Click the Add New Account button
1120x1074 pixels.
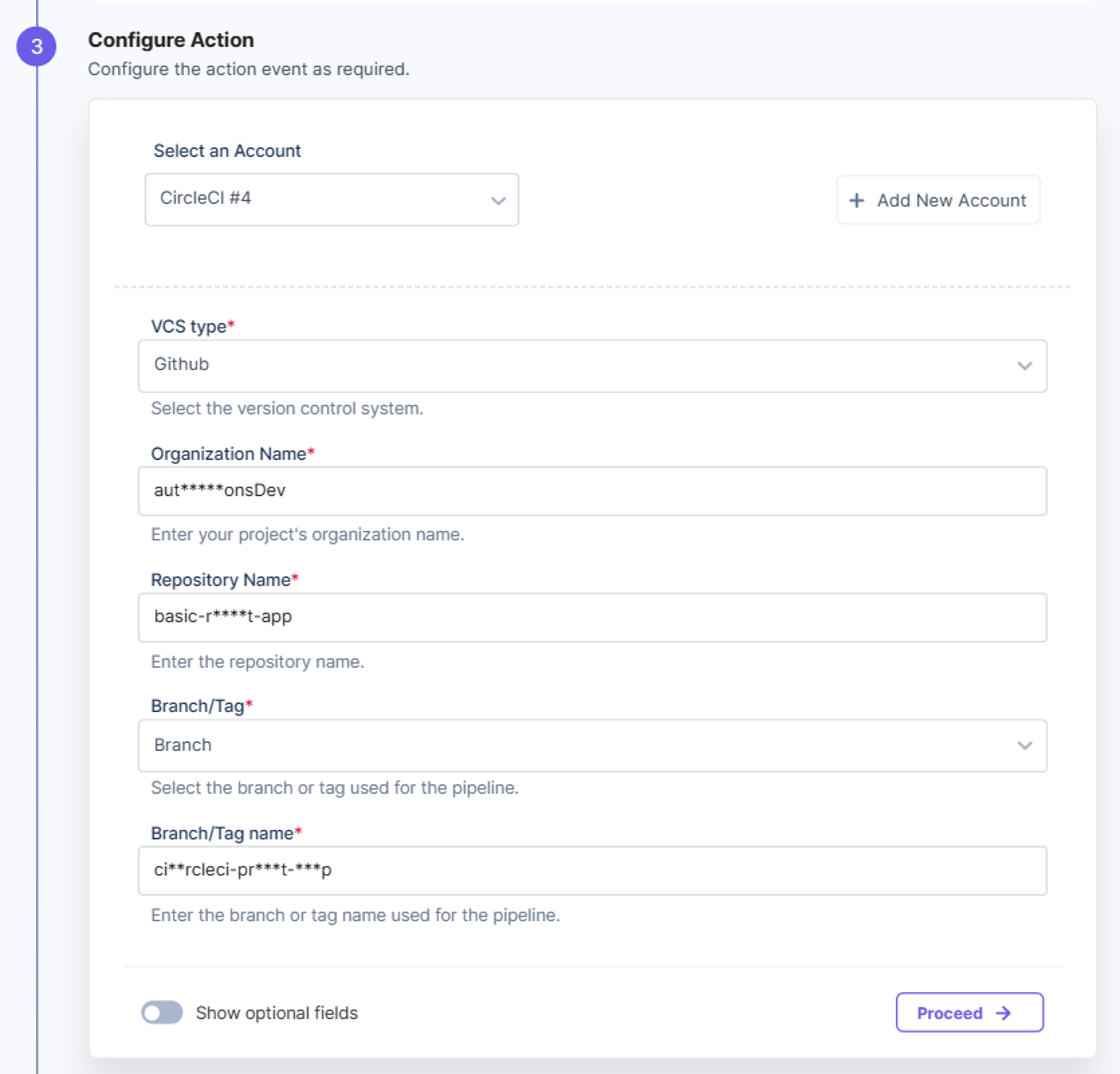coord(938,200)
